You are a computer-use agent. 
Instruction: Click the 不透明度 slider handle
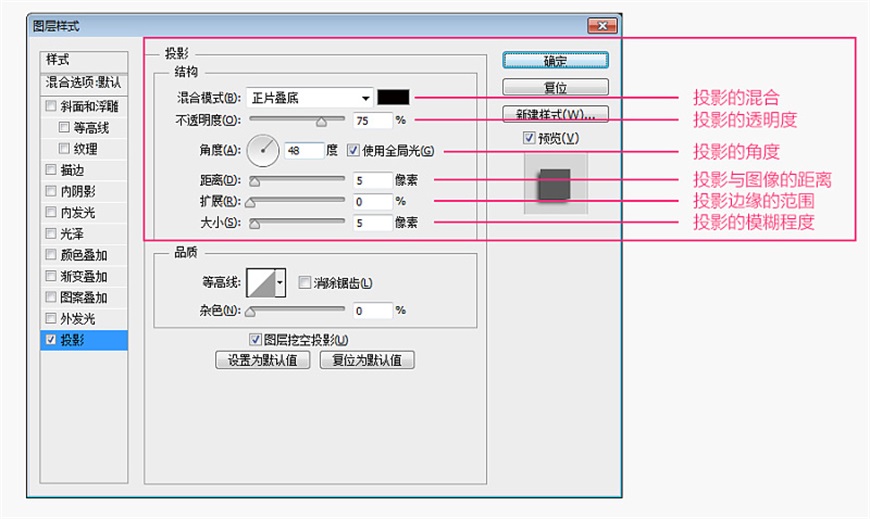coord(321,122)
